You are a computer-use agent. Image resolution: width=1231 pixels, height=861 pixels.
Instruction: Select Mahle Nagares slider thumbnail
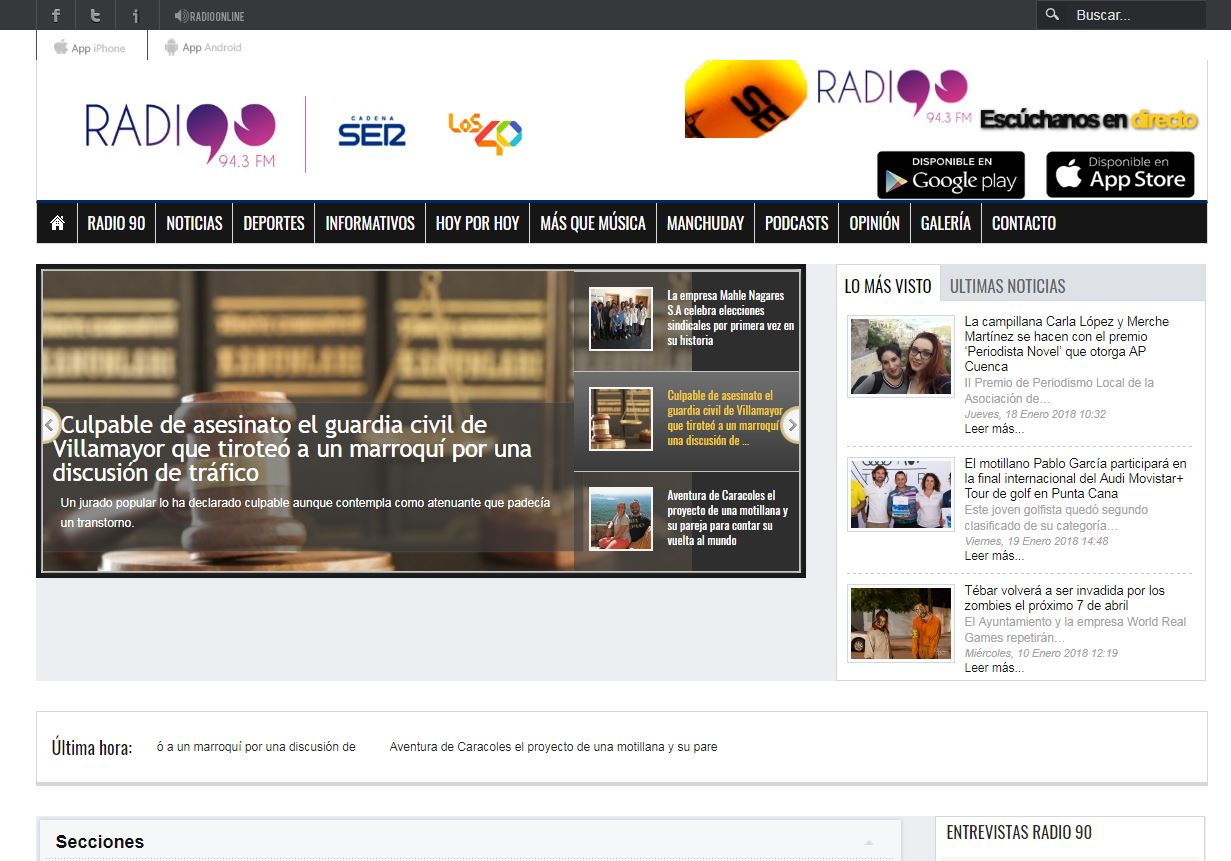pyautogui.click(x=620, y=319)
